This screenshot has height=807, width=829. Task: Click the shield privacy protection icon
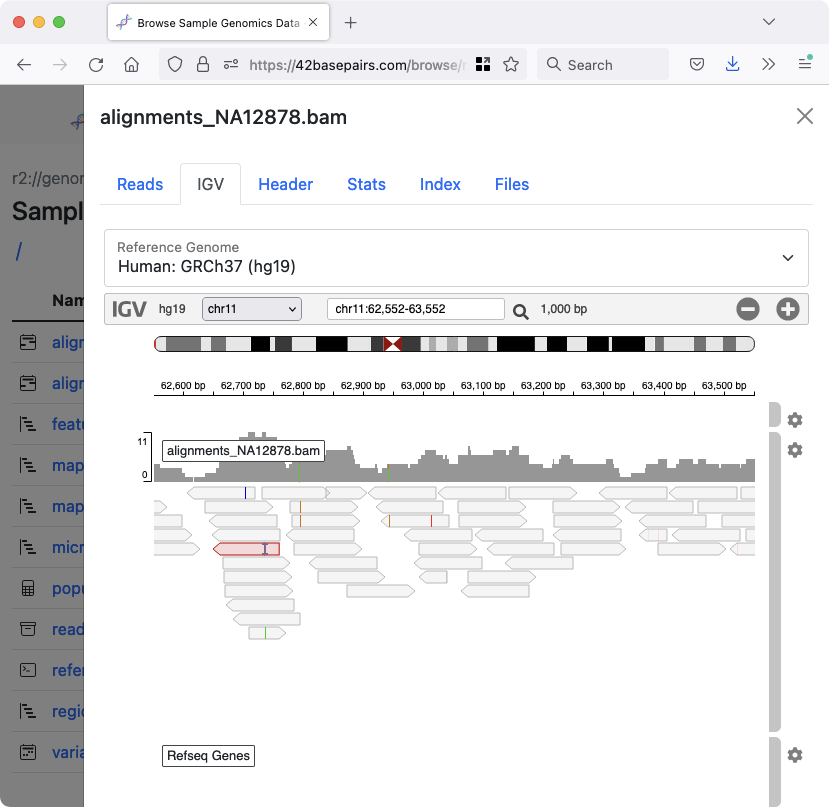click(175, 63)
